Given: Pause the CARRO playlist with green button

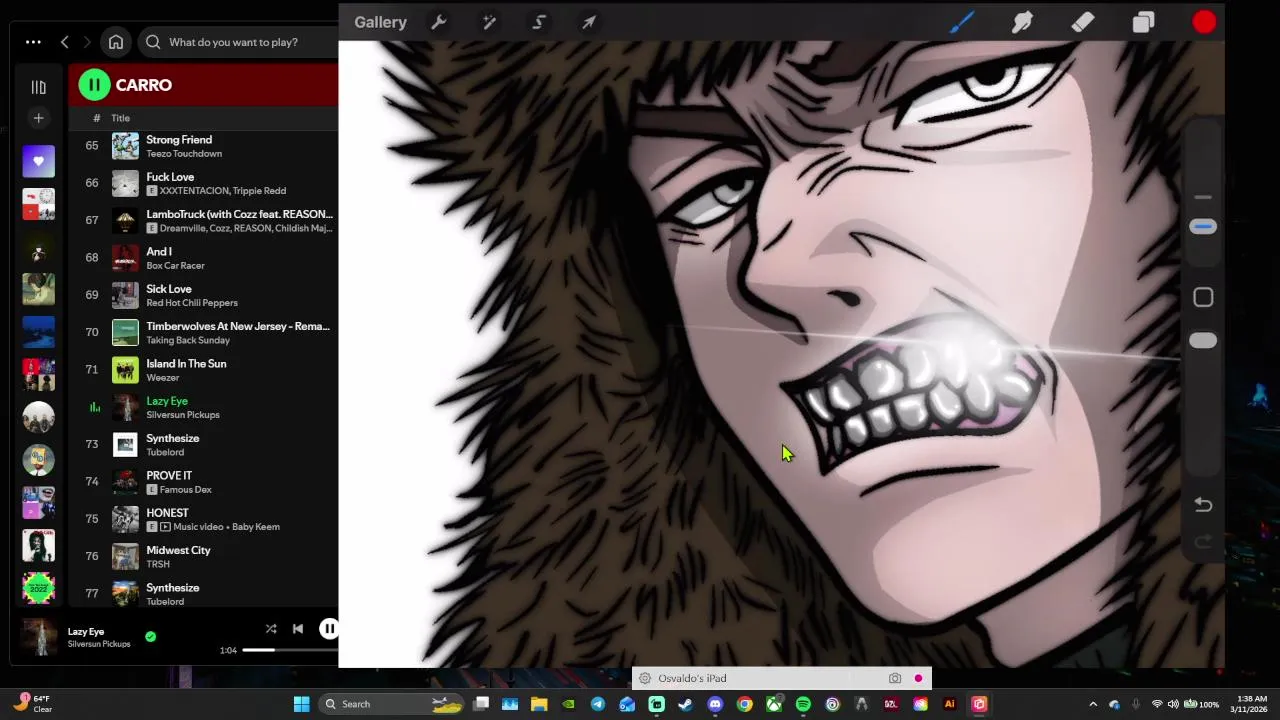Looking at the screenshot, I should 94,85.
